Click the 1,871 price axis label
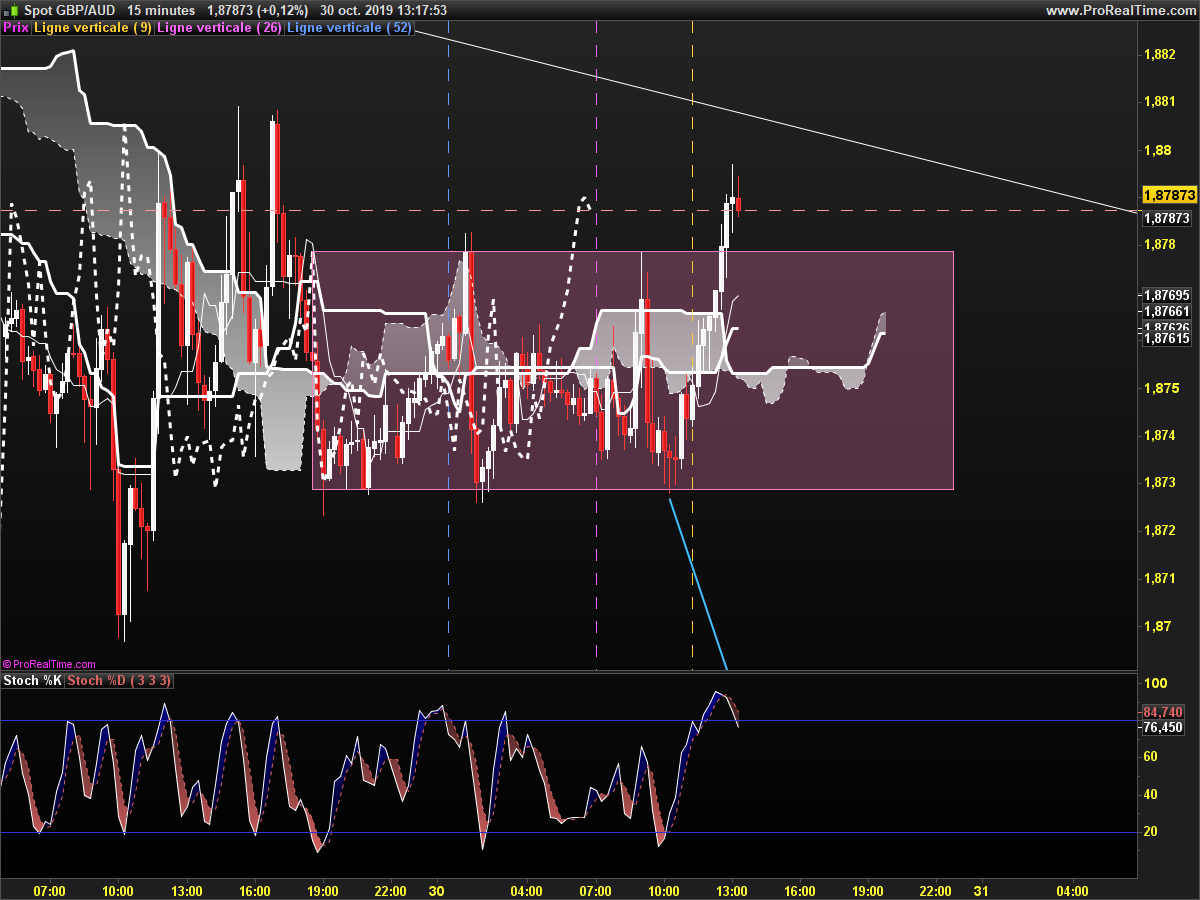Image resolution: width=1200 pixels, height=900 pixels. pos(1160,578)
